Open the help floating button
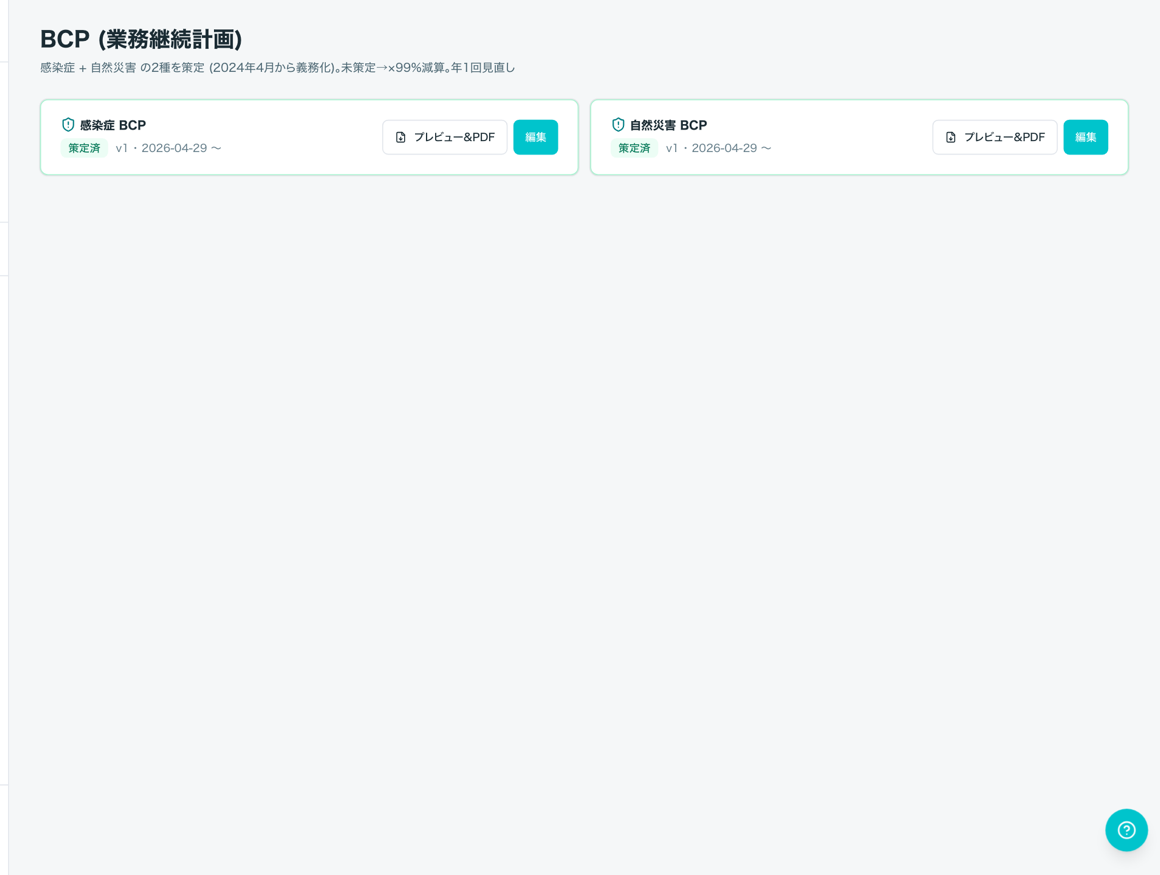This screenshot has width=1160, height=875. click(x=1126, y=830)
